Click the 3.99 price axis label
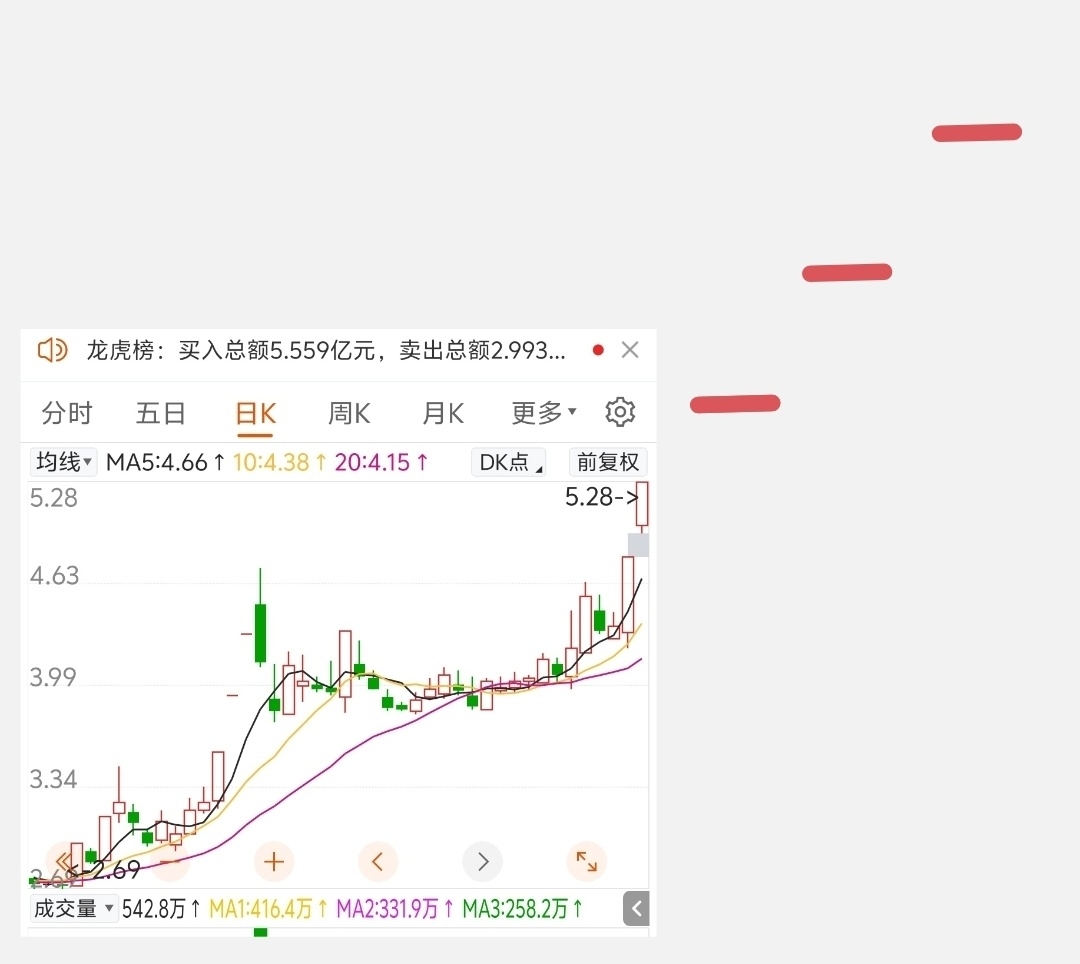This screenshot has height=964, width=1080. tap(53, 678)
